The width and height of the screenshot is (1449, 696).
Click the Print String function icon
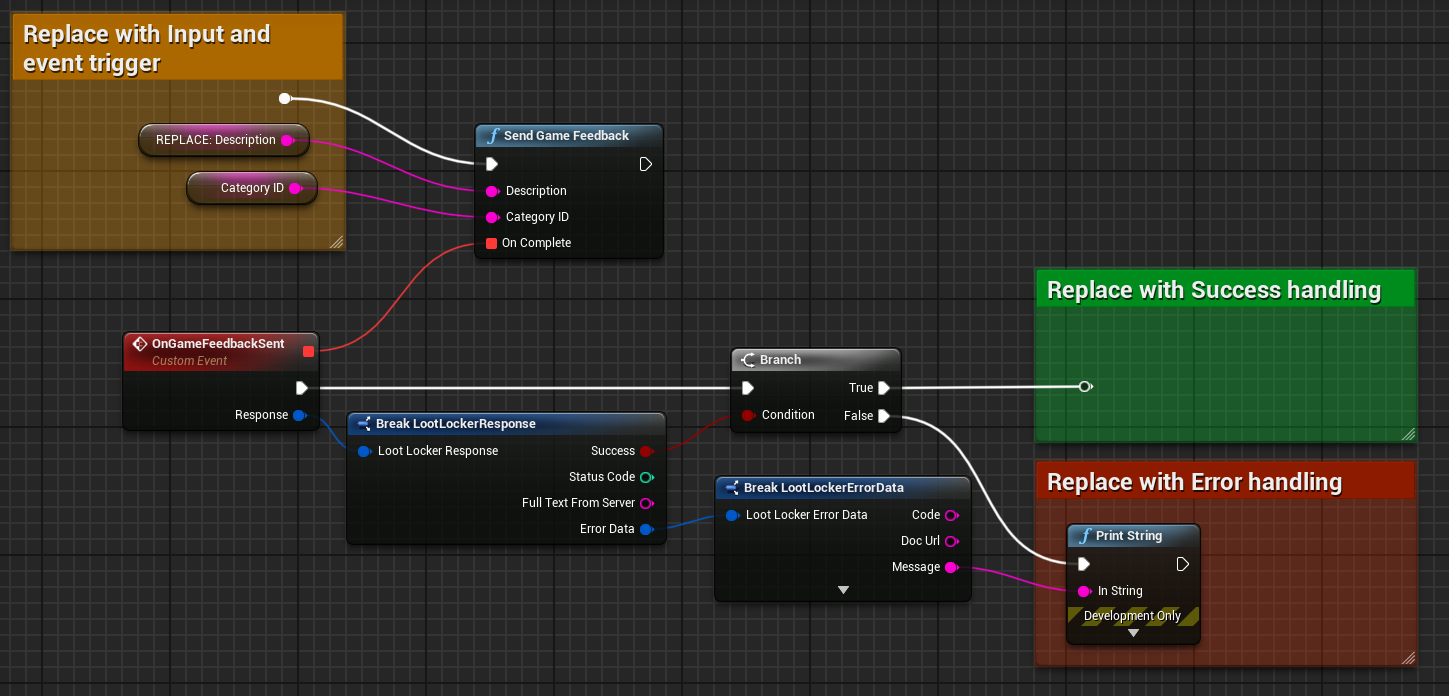[1084, 536]
